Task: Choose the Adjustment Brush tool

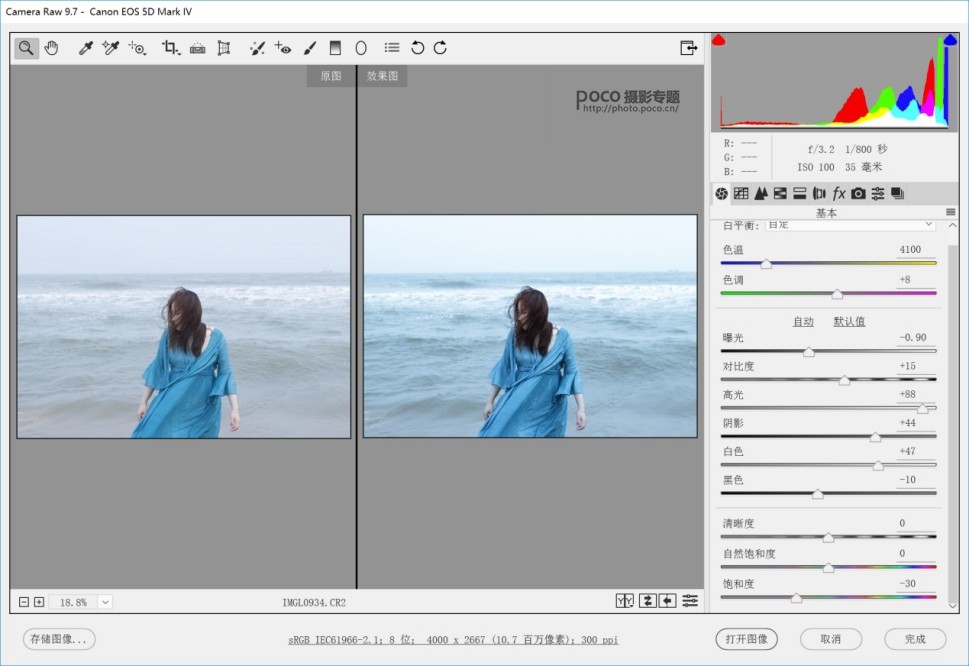Action: pos(310,48)
